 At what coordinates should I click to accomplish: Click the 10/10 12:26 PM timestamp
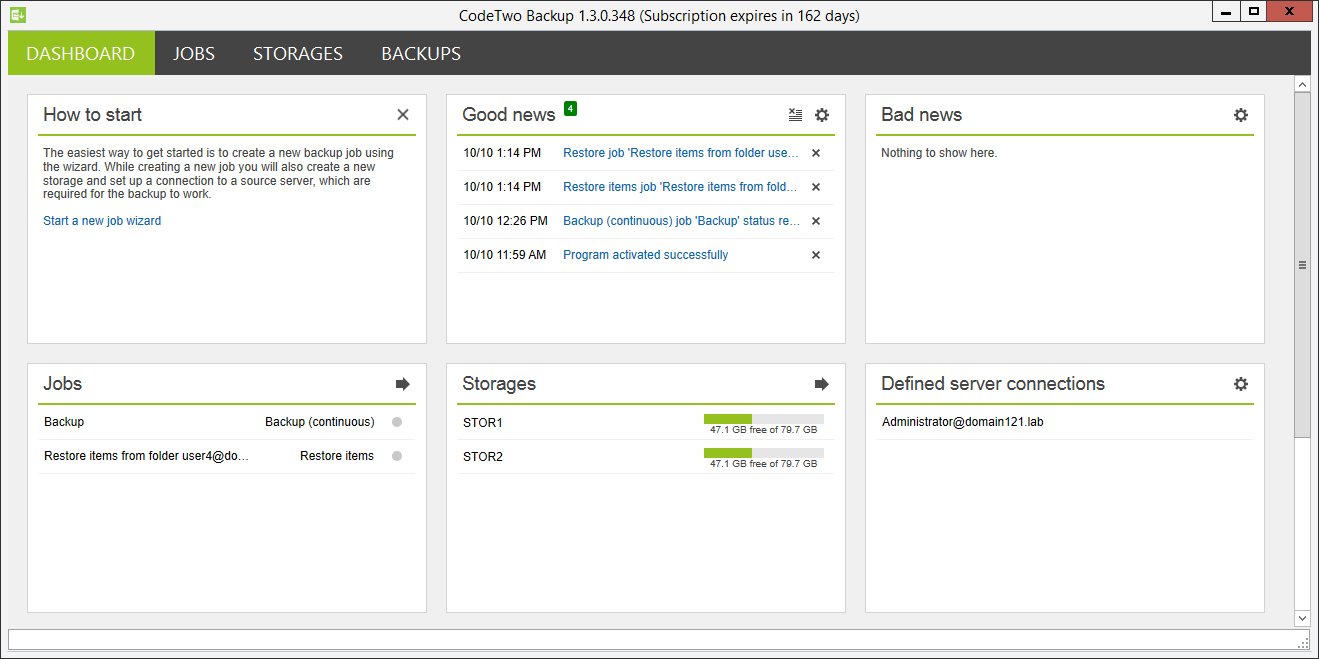(x=505, y=221)
